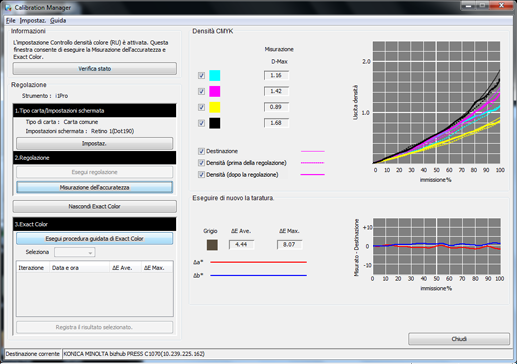Click the Strumento : i1Pro text
517x364 pixels.
pyautogui.click(x=45, y=96)
